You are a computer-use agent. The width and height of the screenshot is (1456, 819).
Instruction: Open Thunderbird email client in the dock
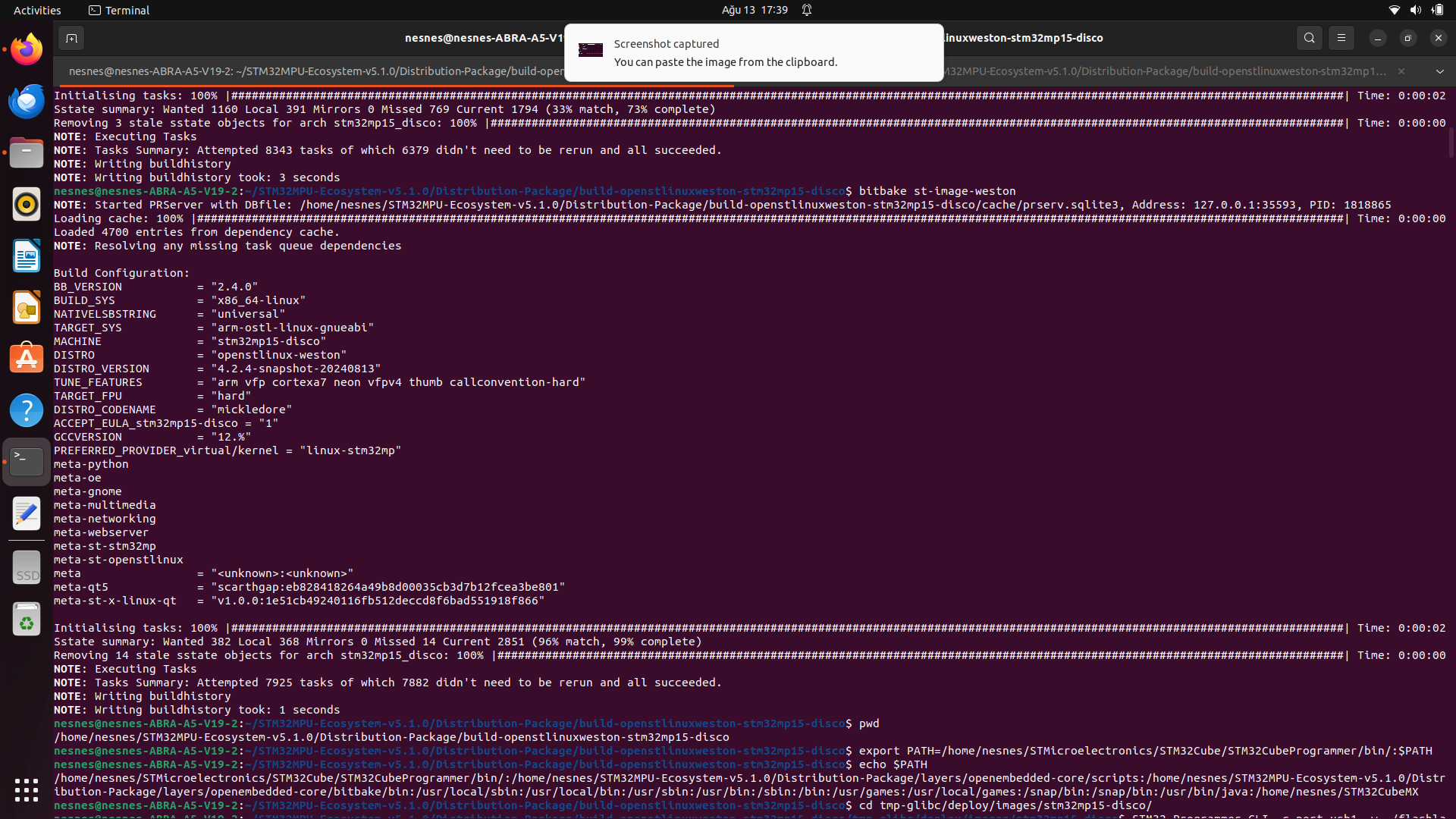27,101
